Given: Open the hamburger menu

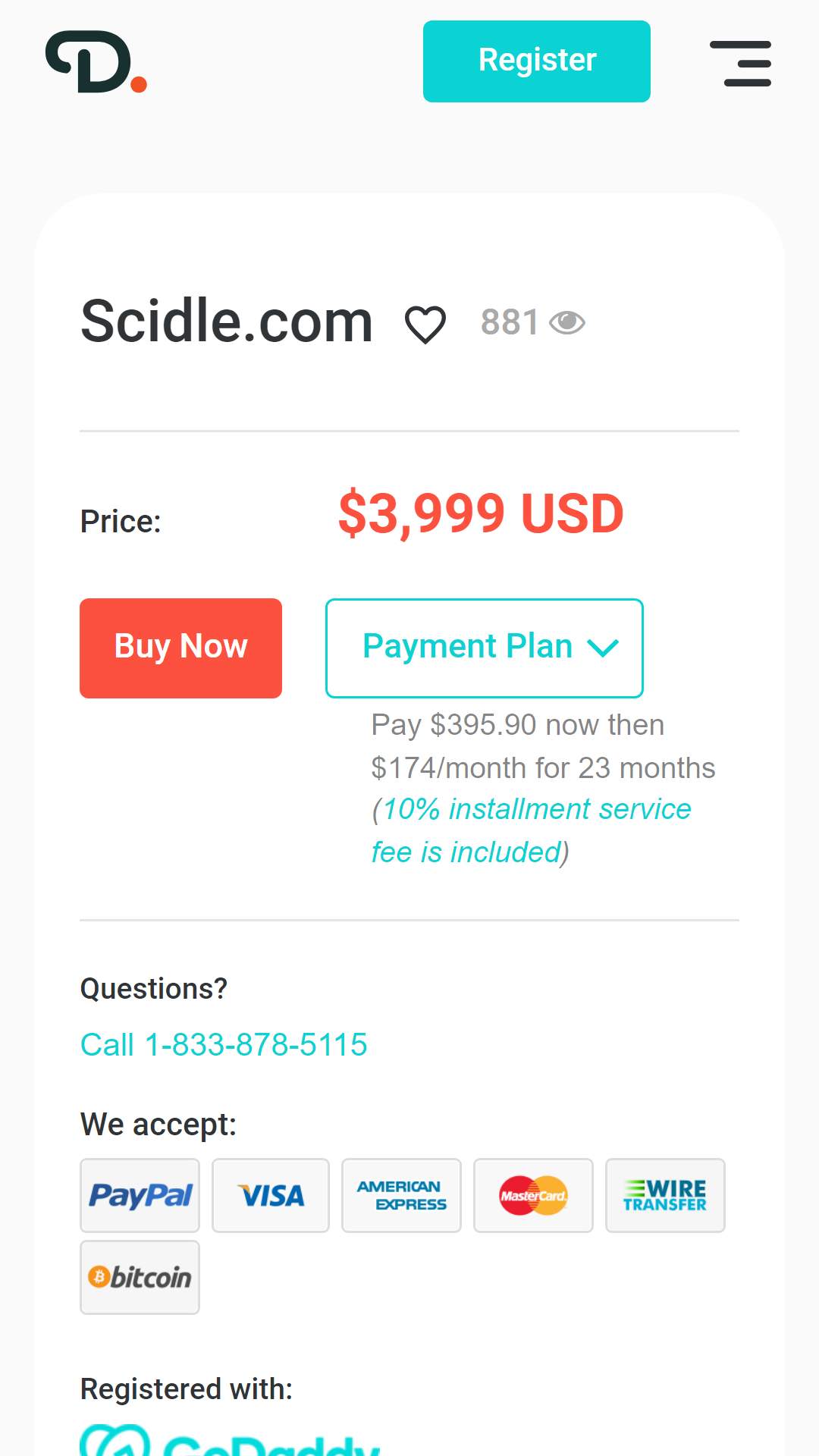Looking at the screenshot, I should (x=741, y=63).
